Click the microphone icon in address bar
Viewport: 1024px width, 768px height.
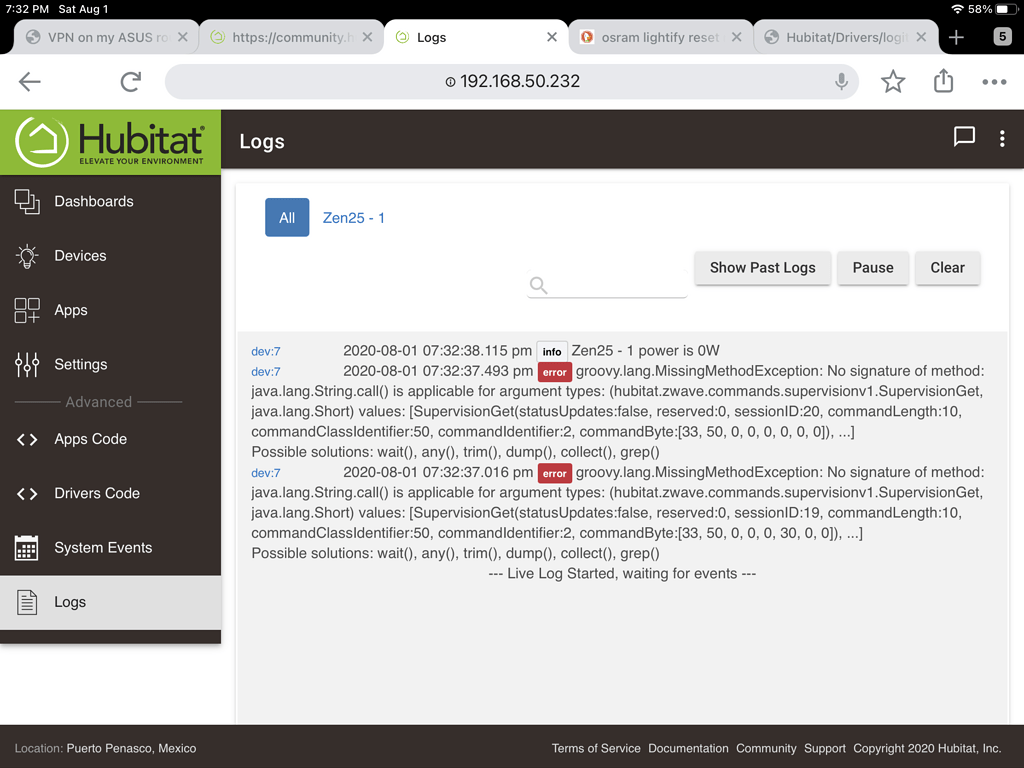[x=842, y=82]
